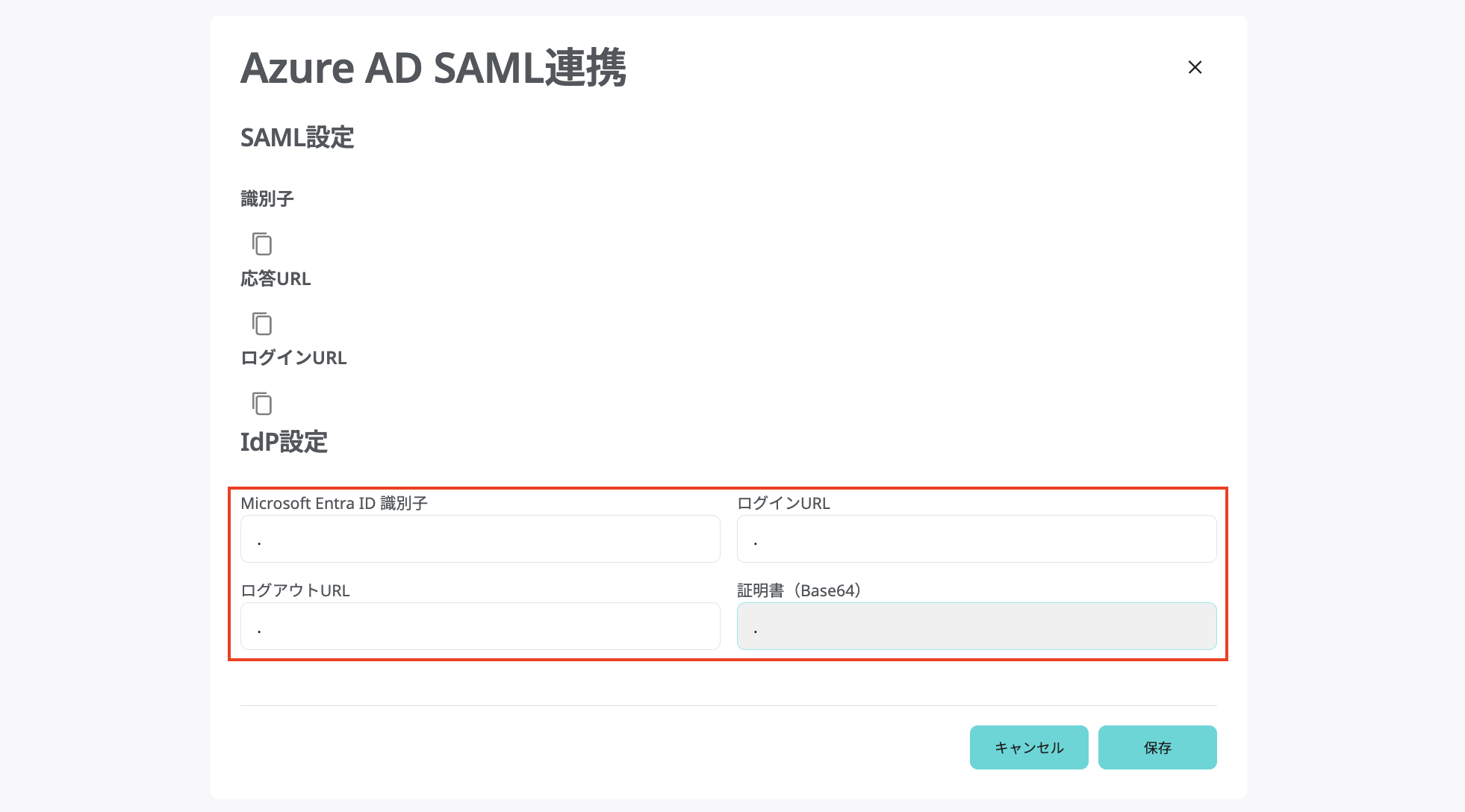Cancel changes with the キャンセル button
The image size is (1465, 812).
tap(1029, 747)
